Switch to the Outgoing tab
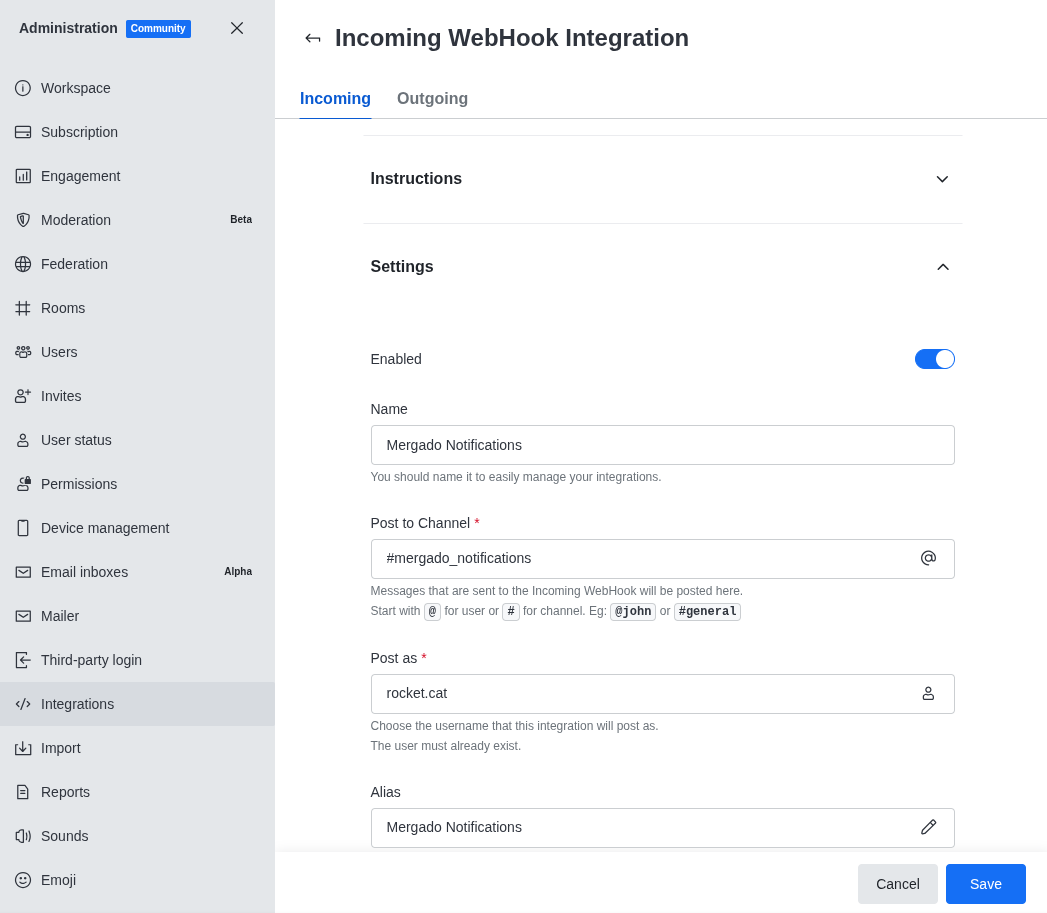Viewport: 1047px width, 913px height. 432,99
